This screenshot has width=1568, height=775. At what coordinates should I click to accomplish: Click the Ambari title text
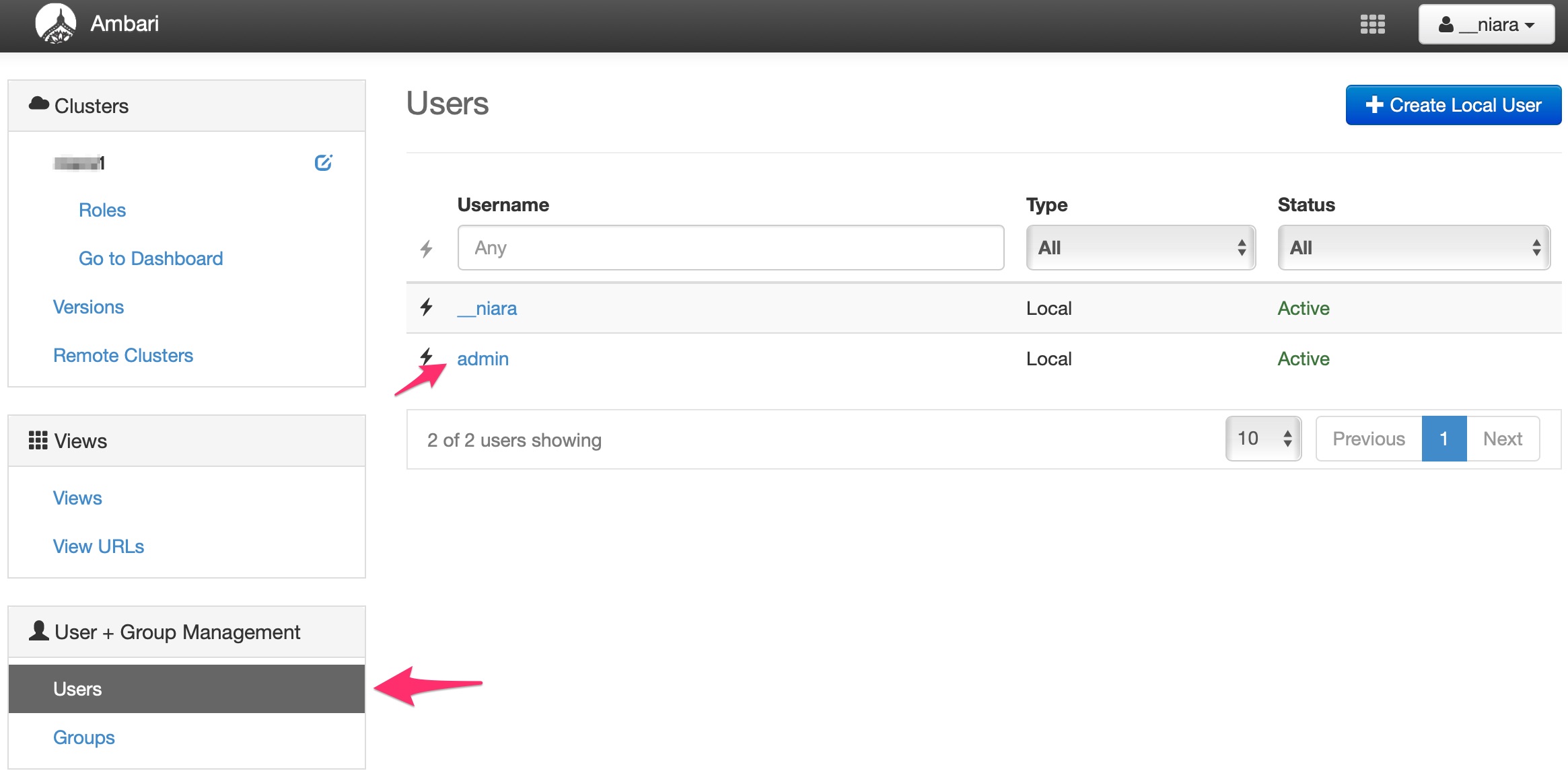click(x=124, y=24)
